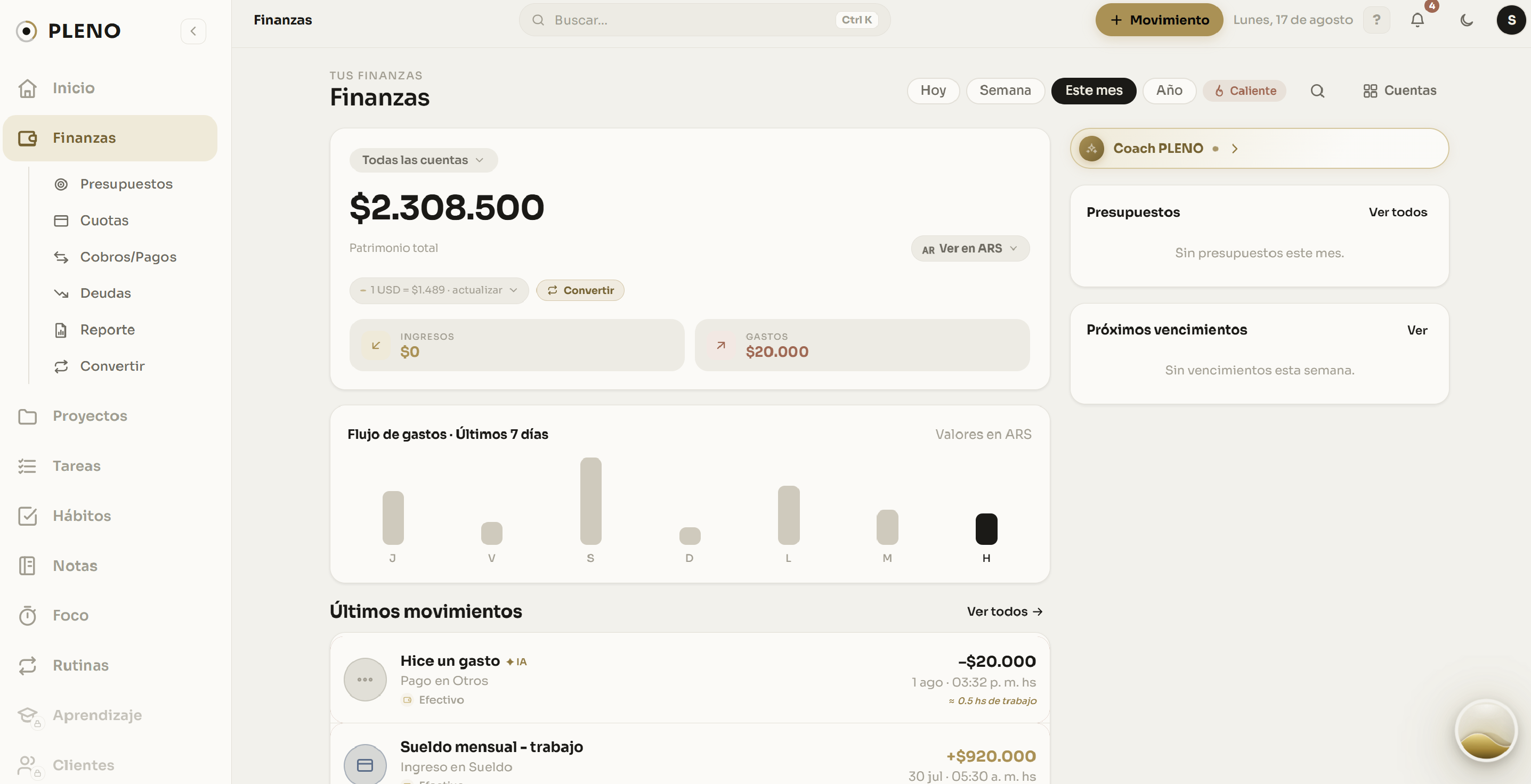Toggle the Caliente filter
The width and height of the screenshot is (1531, 784).
click(x=1244, y=91)
